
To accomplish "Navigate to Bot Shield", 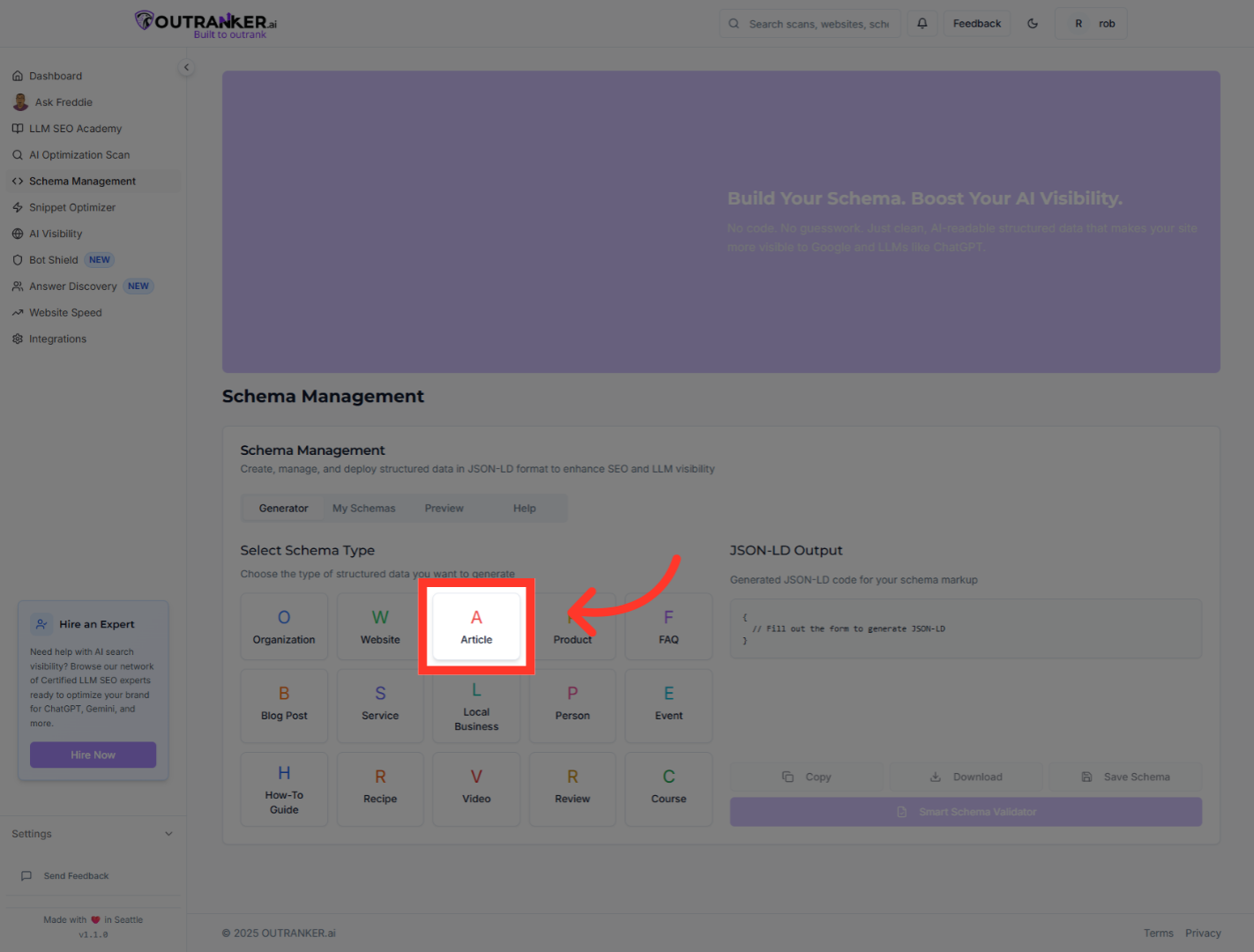I will tap(54, 260).
